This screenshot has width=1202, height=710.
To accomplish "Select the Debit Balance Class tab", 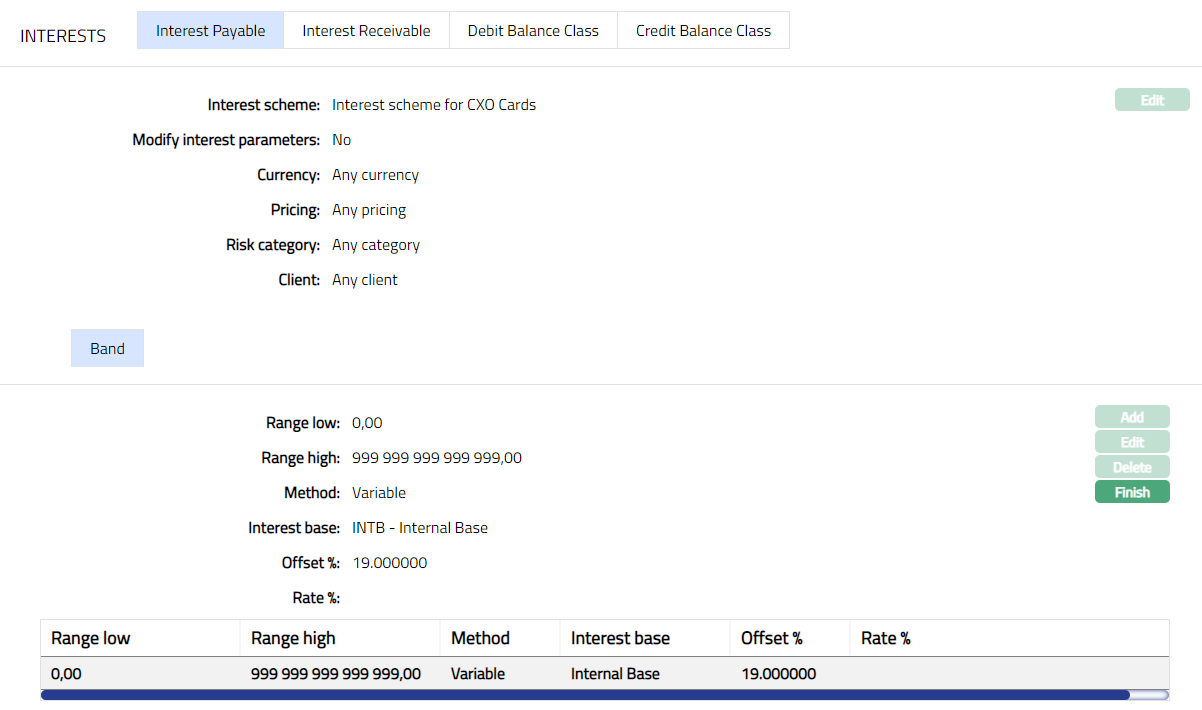I will pyautogui.click(x=533, y=30).
